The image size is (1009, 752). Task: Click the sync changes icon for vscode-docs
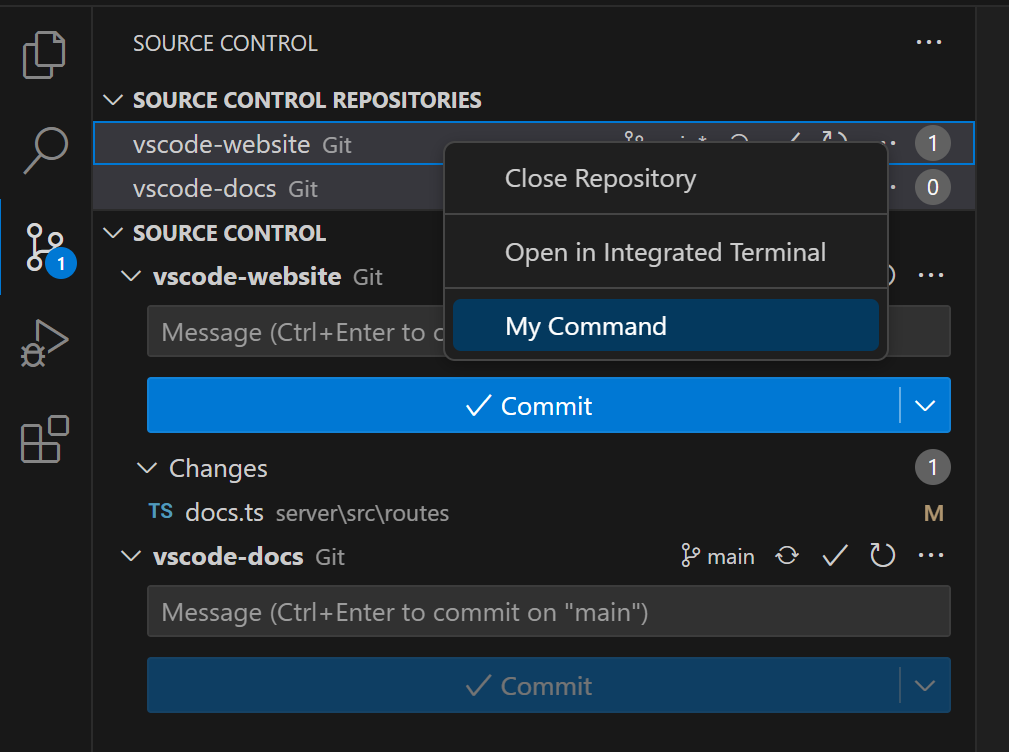click(786, 556)
